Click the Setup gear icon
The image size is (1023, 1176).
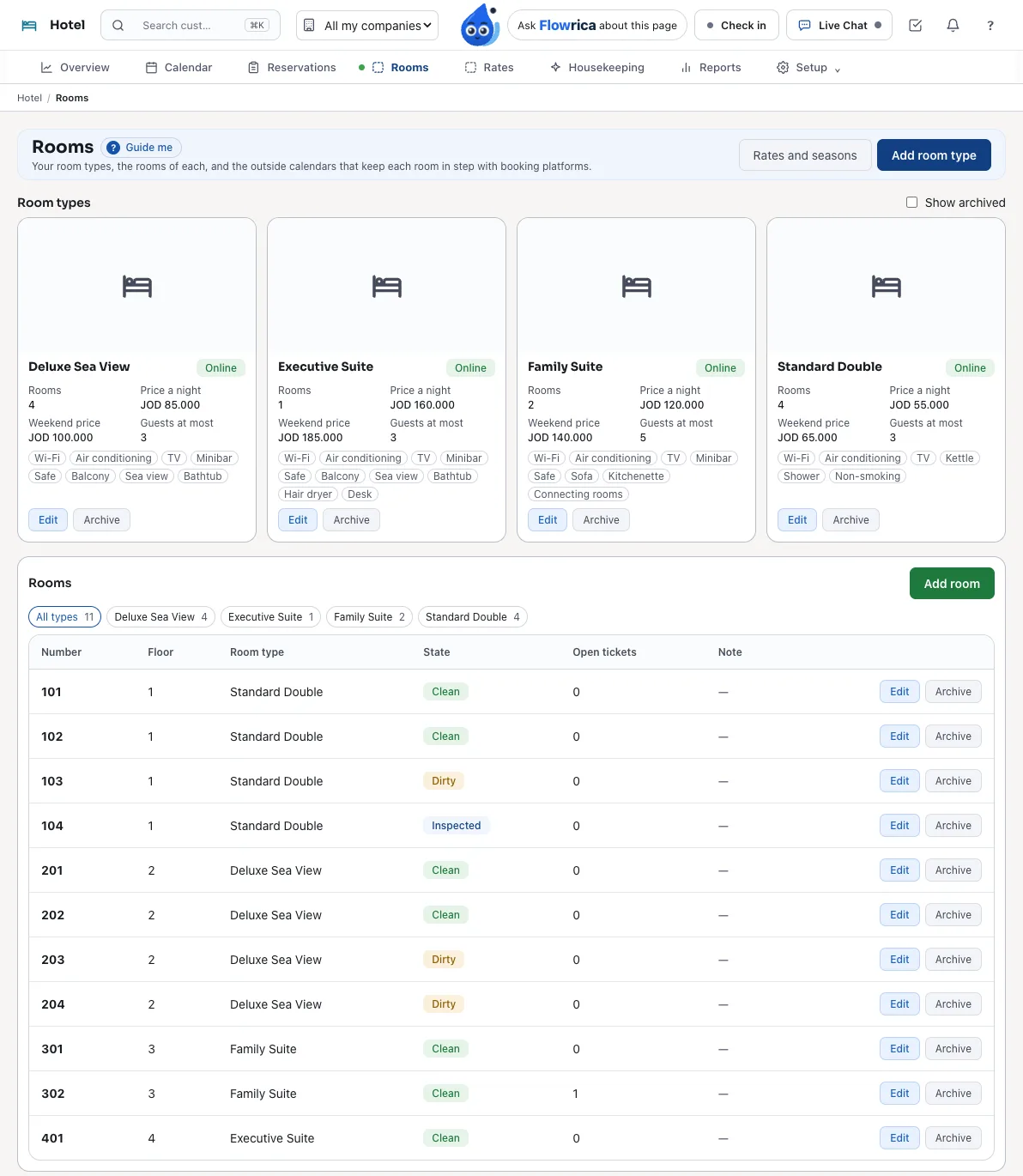(783, 68)
